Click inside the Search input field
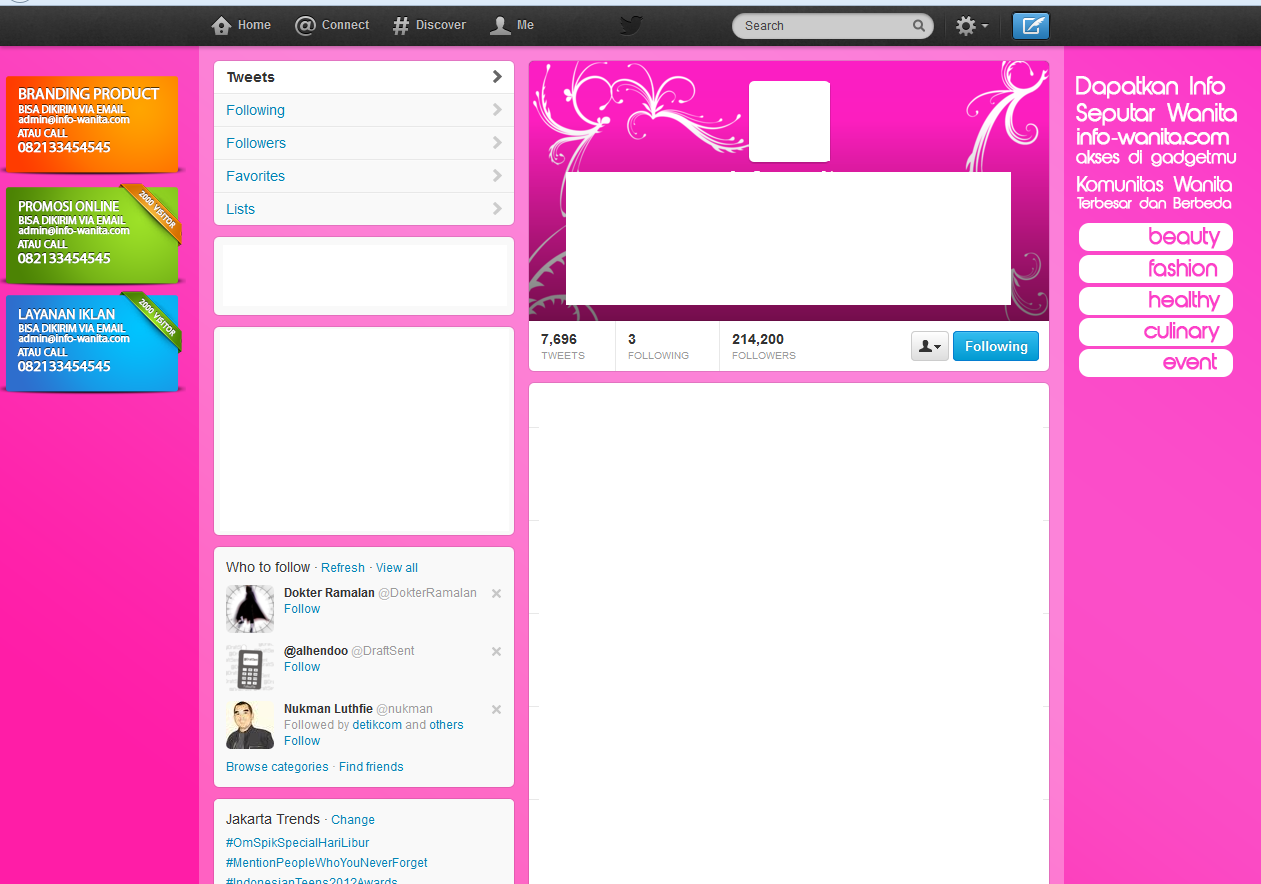Image resolution: width=1261 pixels, height=884 pixels. coord(820,25)
